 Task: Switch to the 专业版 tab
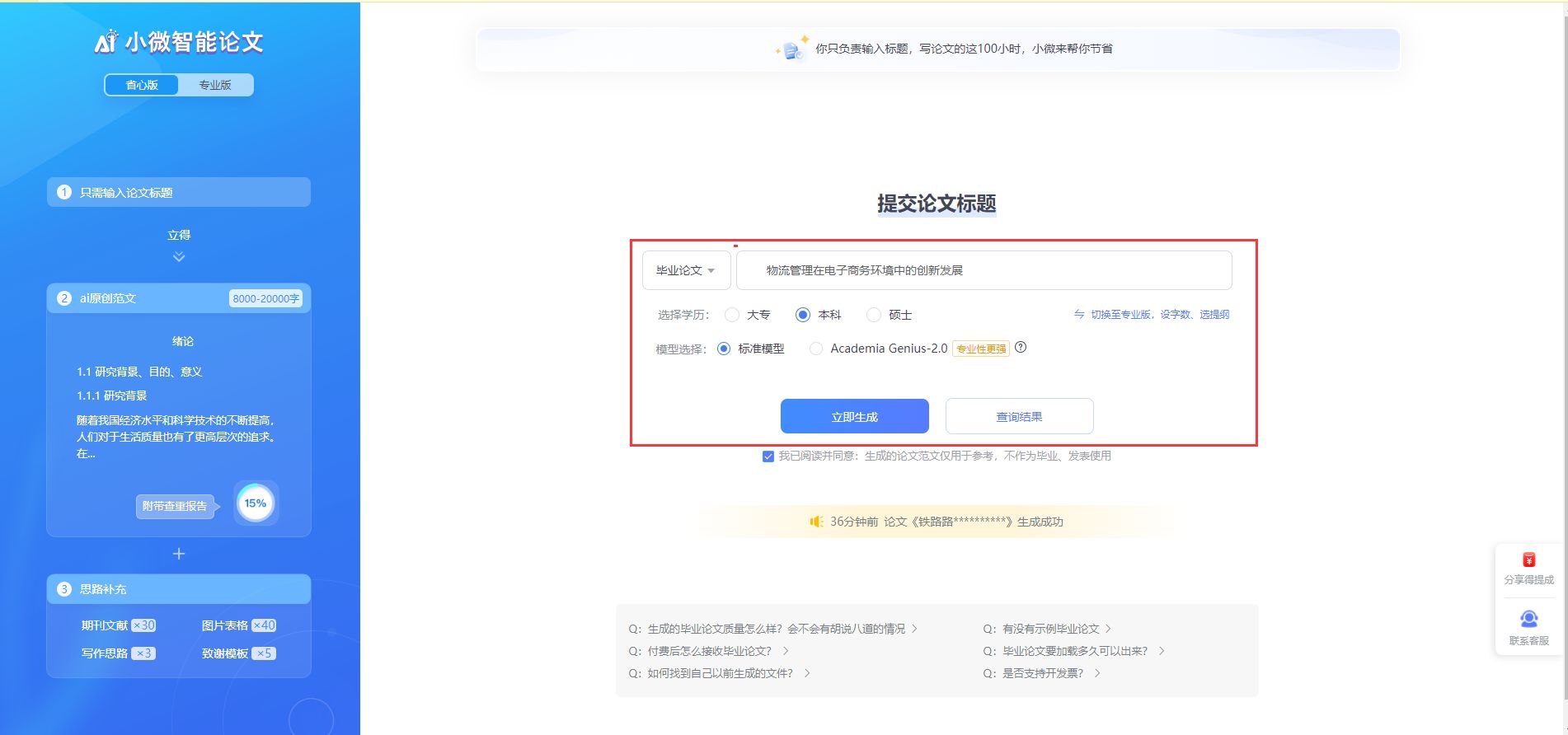215,85
